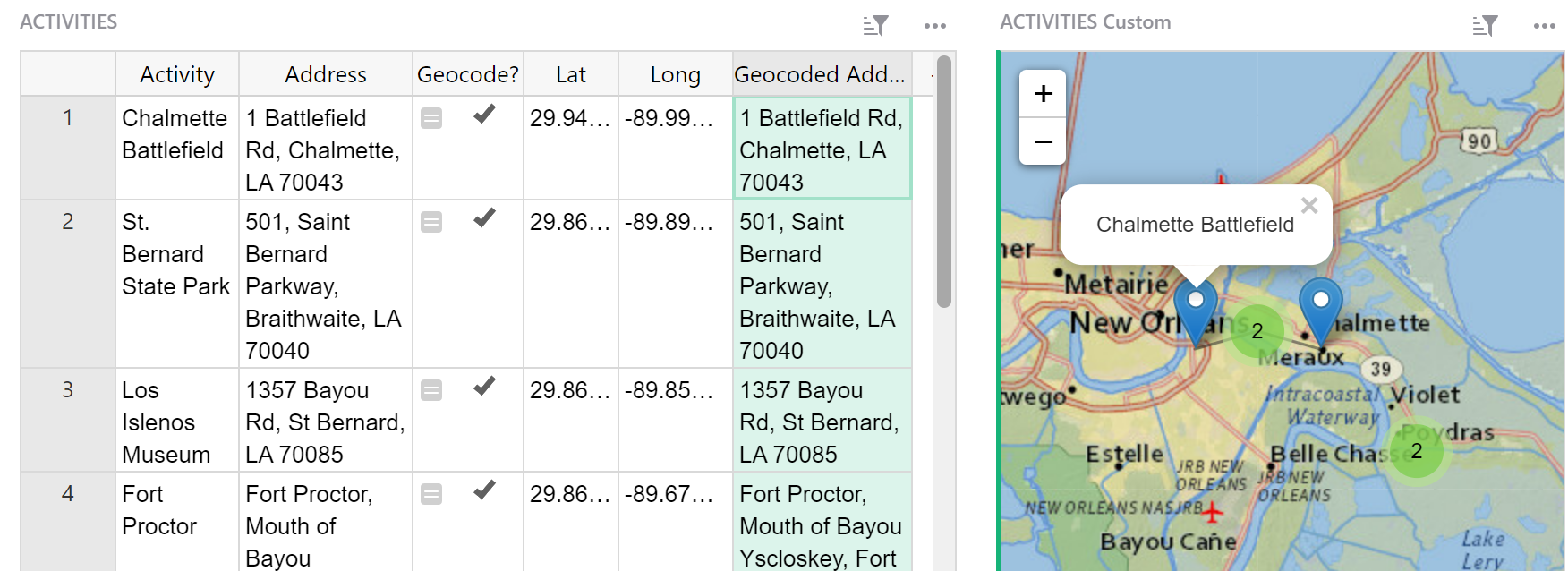Zoom out on the map
This screenshot has width=1568, height=571.
coord(1043,141)
